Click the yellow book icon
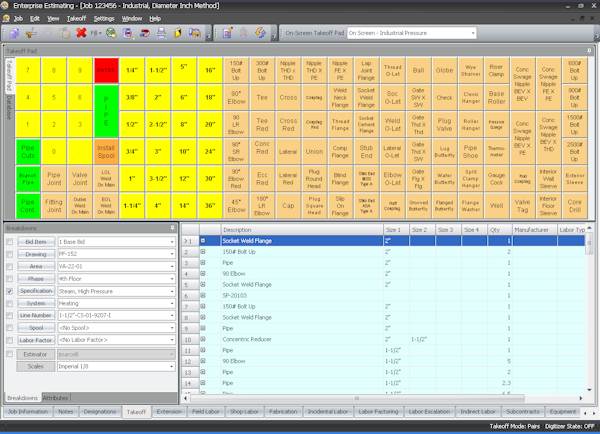 click(x=178, y=33)
